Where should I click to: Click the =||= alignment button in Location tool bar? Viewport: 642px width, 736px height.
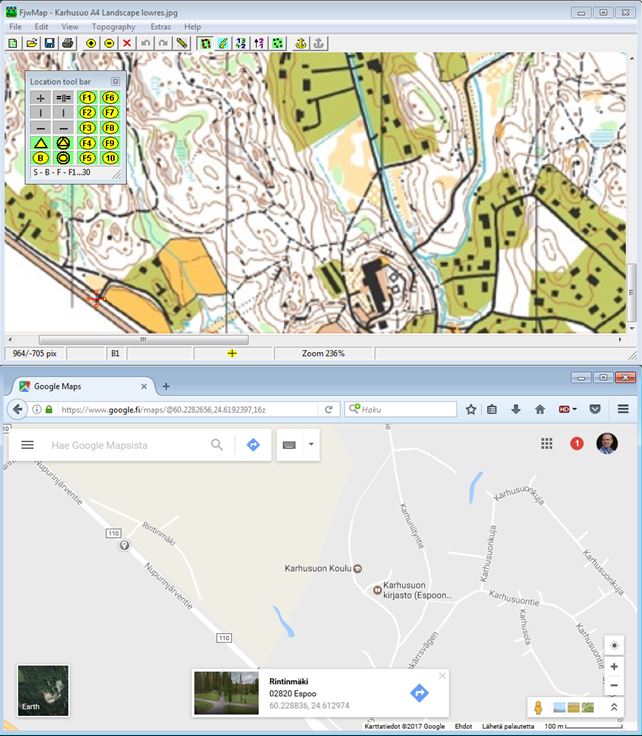point(63,98)
